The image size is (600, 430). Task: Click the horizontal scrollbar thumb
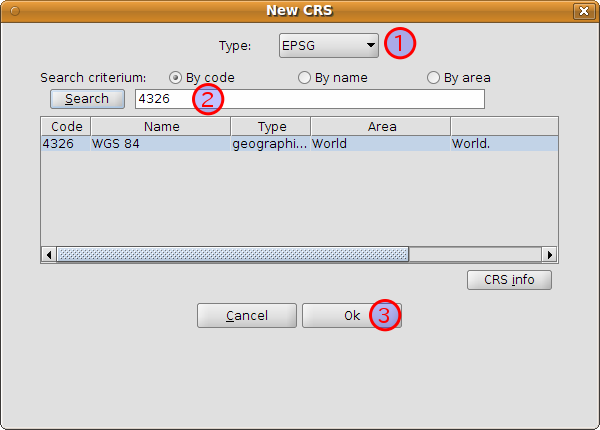coord(232,255)
